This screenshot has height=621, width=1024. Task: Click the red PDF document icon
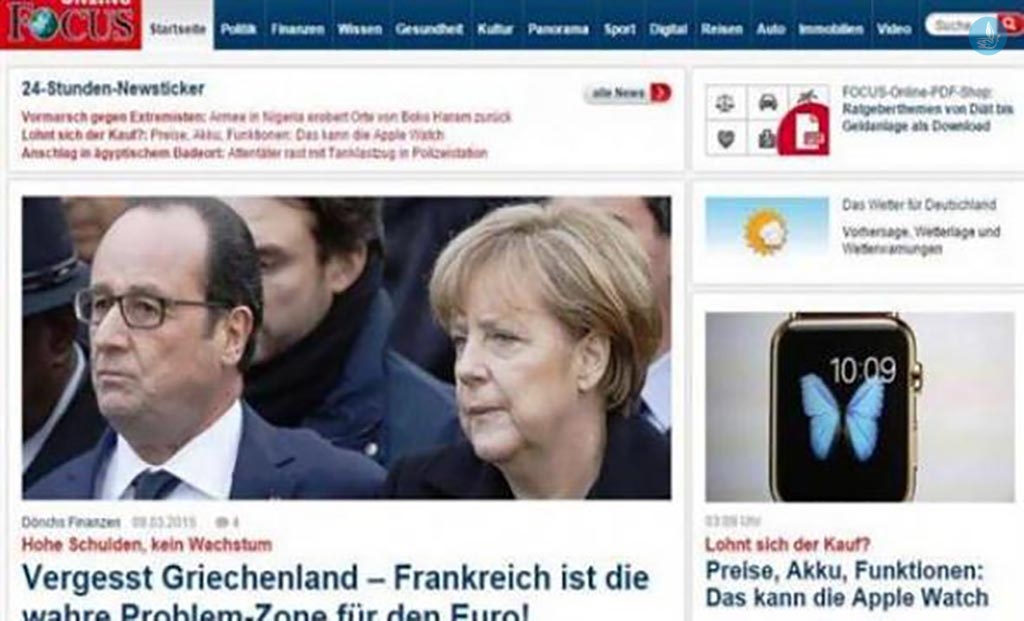tap(805, 129)
